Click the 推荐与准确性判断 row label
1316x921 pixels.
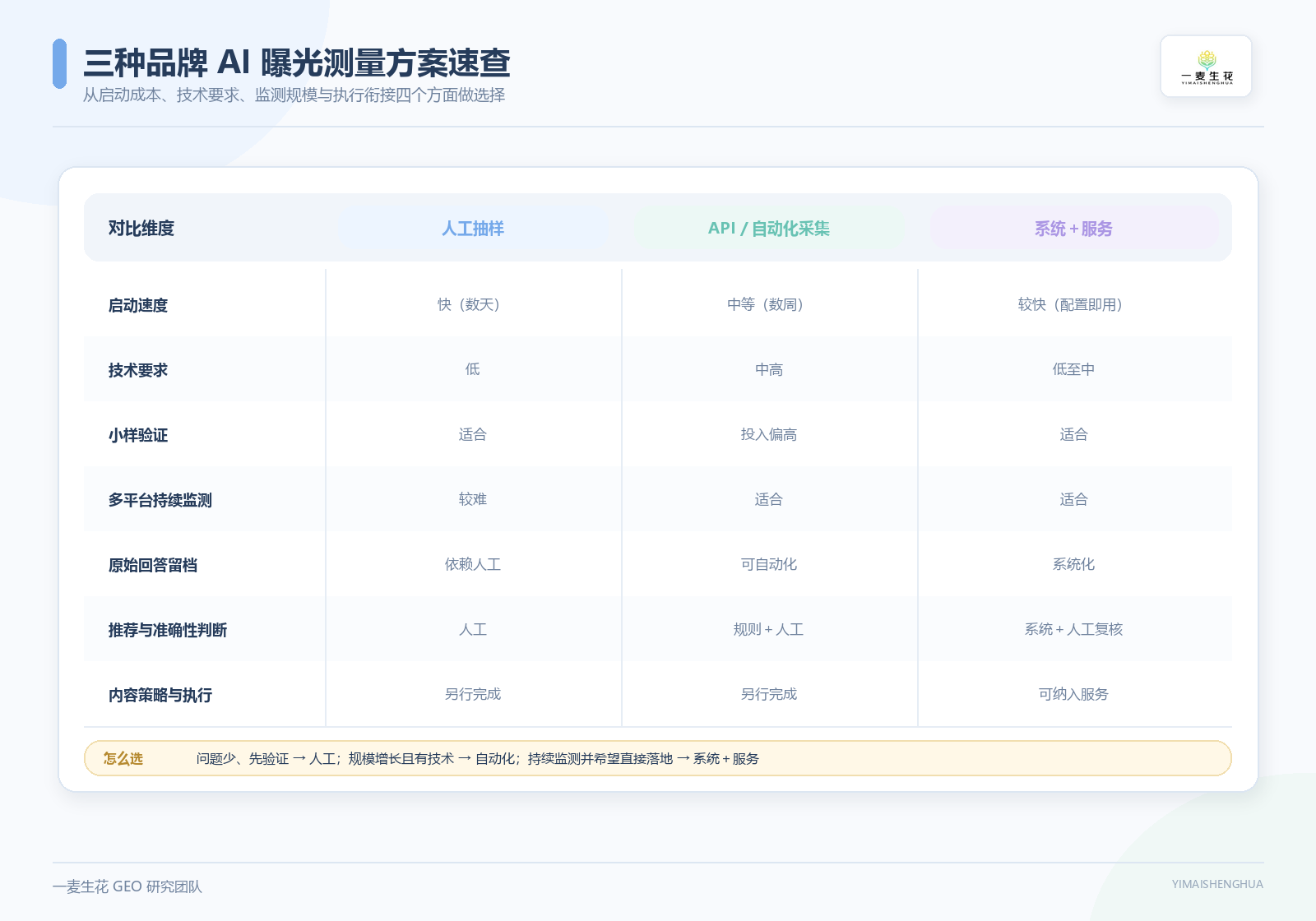[x=168, y=630]
